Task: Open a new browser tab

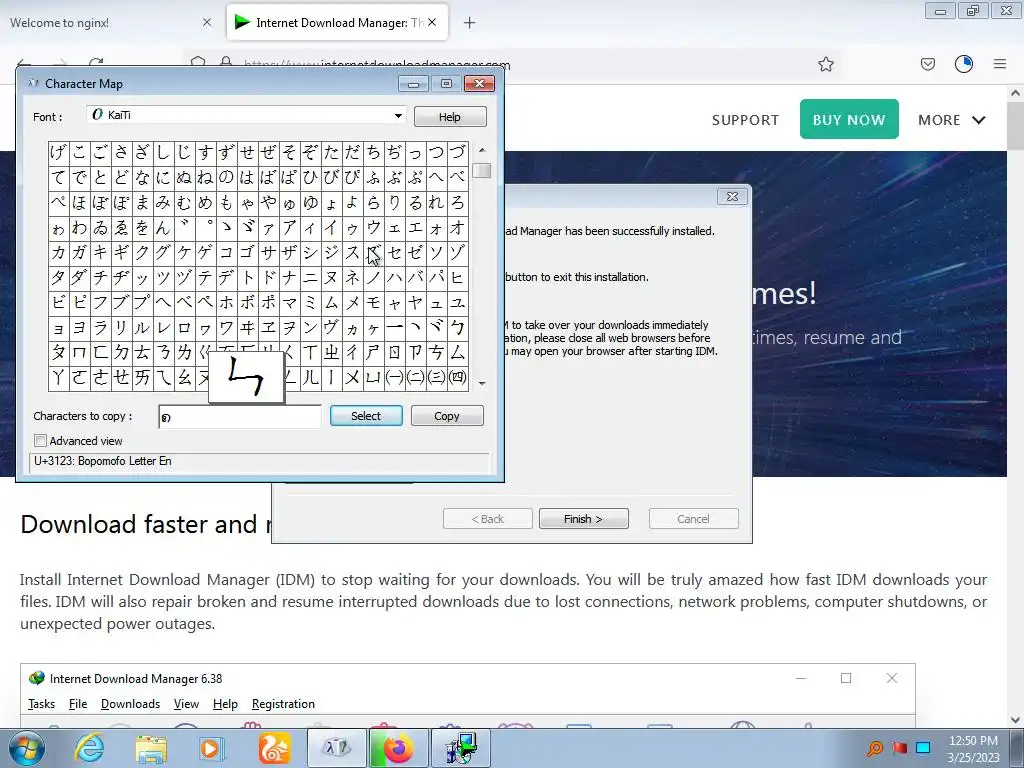Action: [x=469, y=23]
